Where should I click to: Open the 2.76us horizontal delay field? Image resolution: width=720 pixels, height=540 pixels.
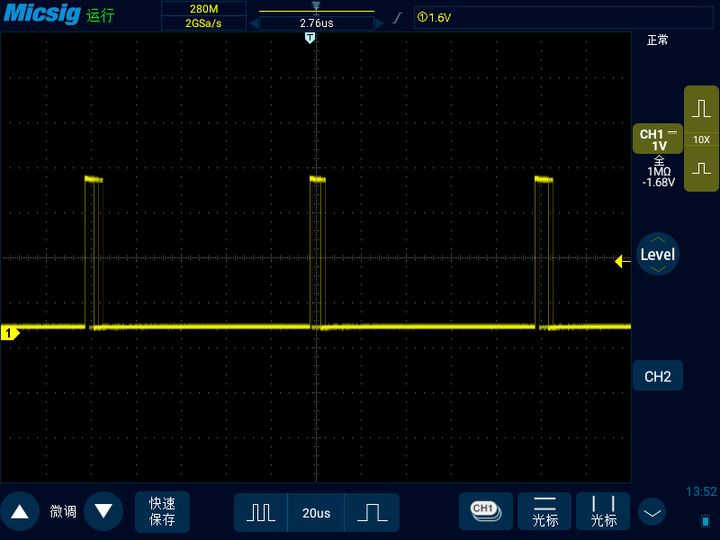pos(316,23)
